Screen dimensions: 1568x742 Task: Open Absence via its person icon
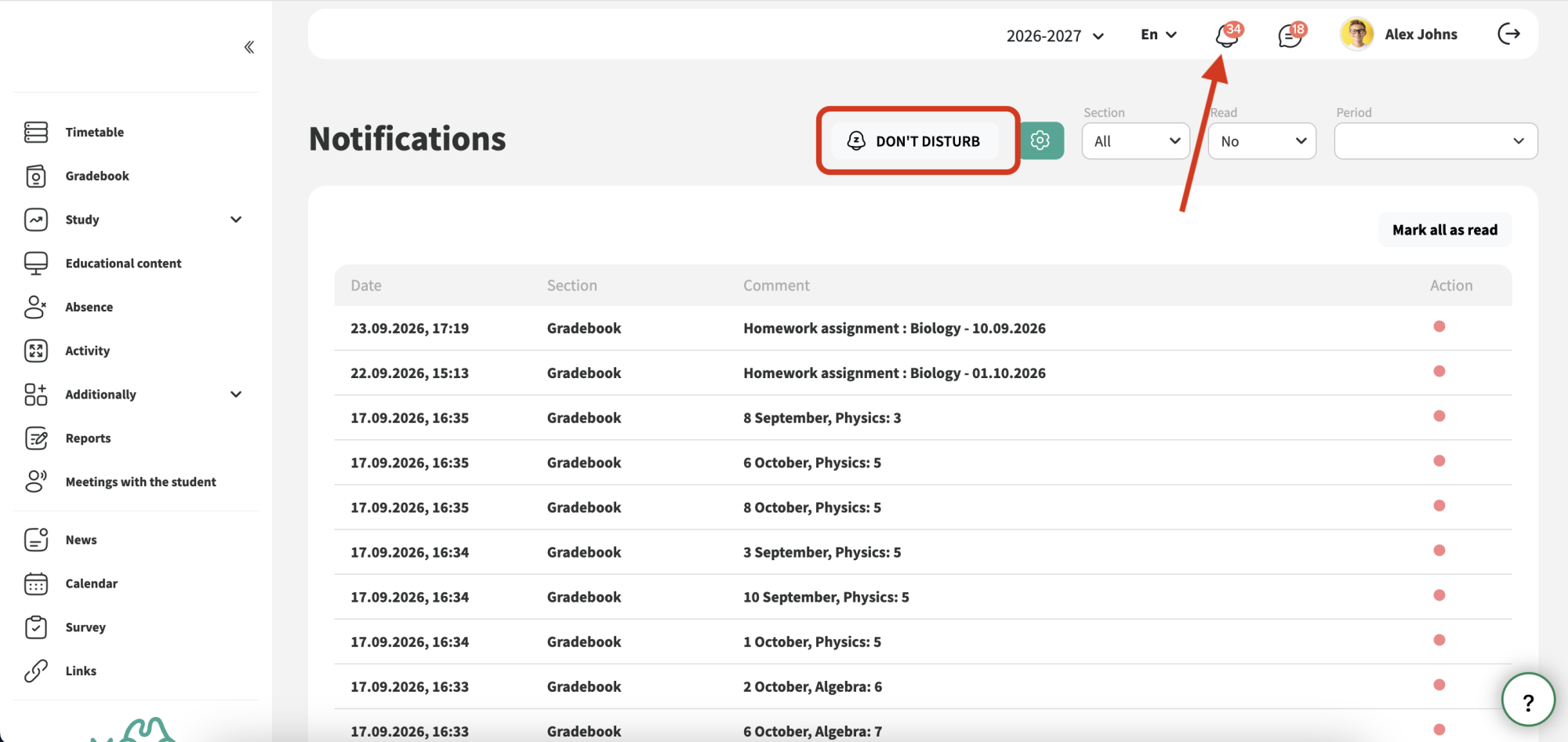(36, 307)
